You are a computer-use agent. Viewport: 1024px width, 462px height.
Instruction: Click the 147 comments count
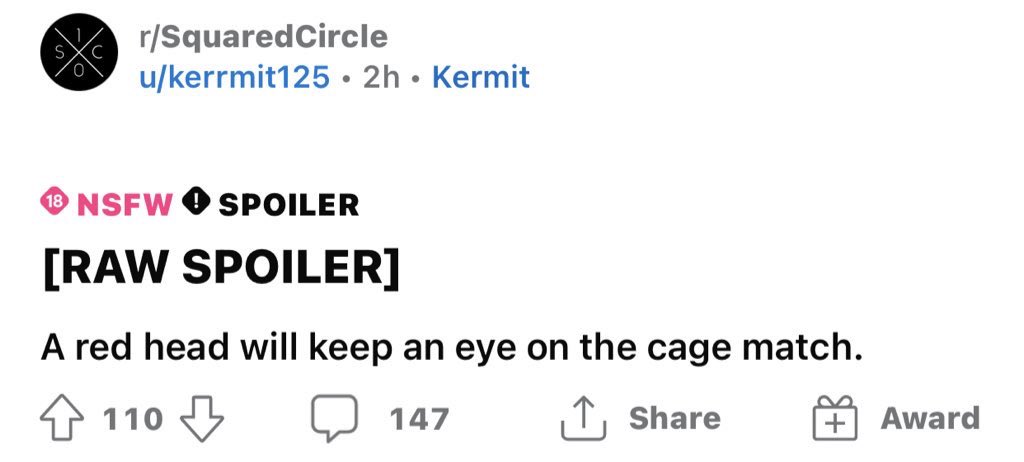(419, 418)
